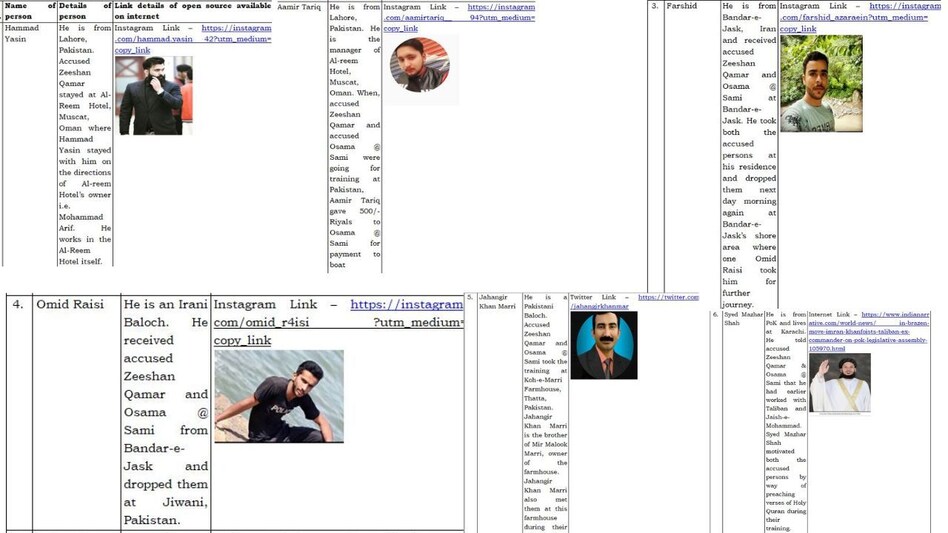Select the photo in Hammad Yasin row
Image resolution: width=948 pixels, height=533 pixels.
pos(153,96)
